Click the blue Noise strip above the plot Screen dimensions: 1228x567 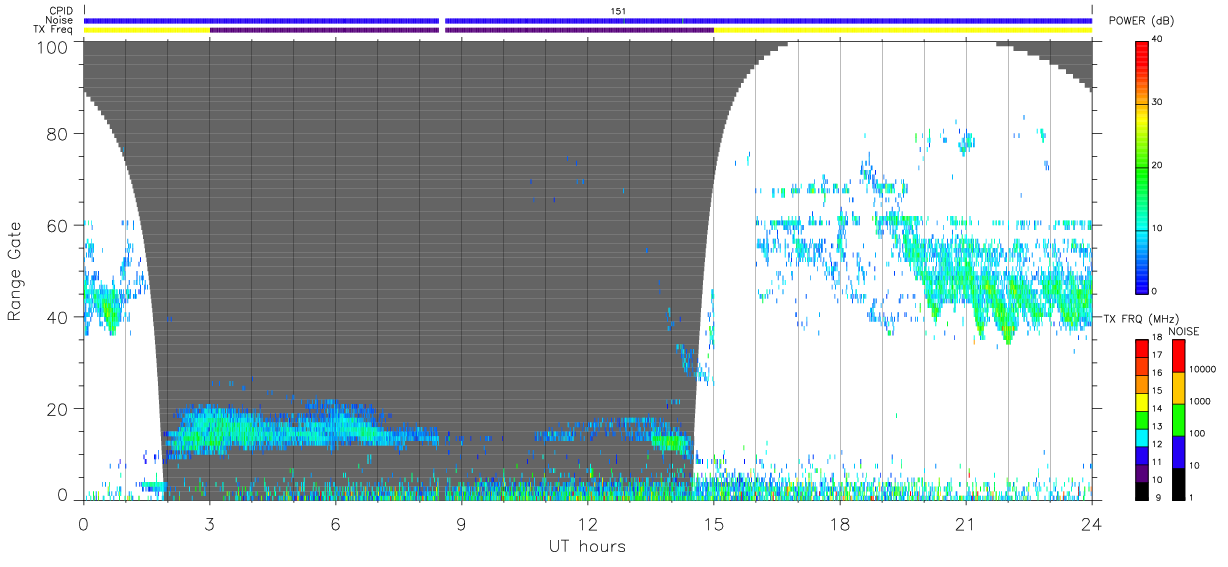point(588,20)
